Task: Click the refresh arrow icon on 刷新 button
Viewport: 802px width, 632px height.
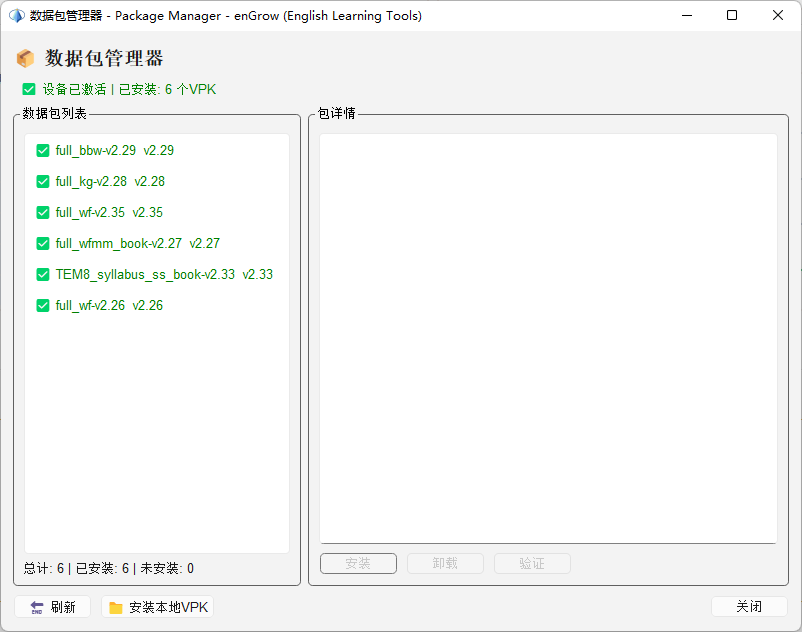Action: pyautogui.click(x=37, y=607)
